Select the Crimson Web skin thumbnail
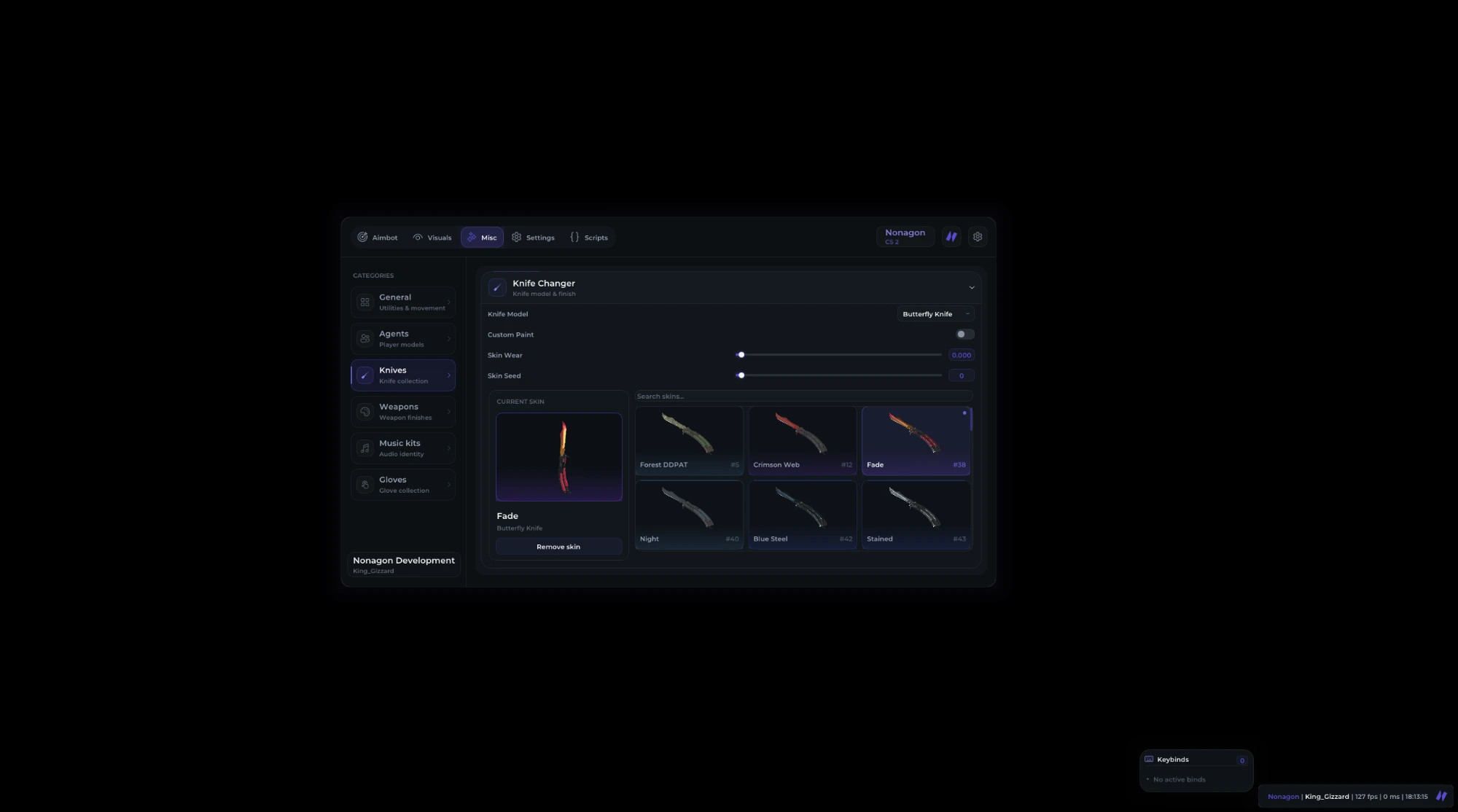This screenshot has height=812, width=1458. (802, 440)
